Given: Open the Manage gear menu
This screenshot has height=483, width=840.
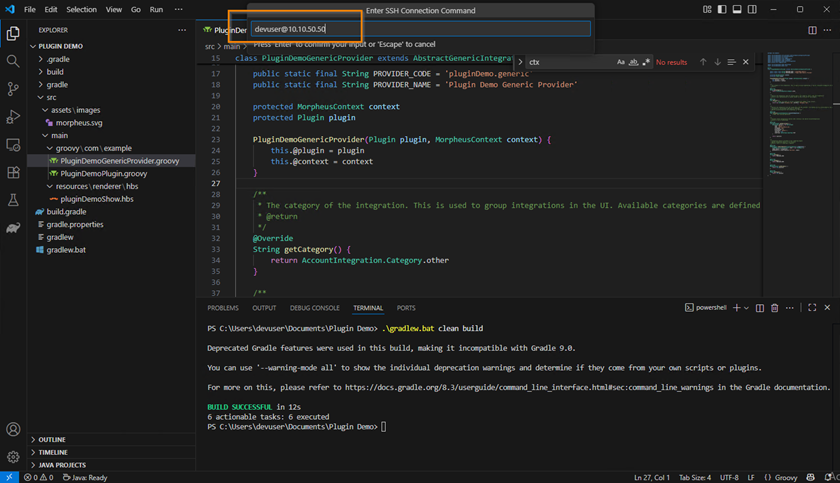Looking at the screenshot, I should pos(13,457).
